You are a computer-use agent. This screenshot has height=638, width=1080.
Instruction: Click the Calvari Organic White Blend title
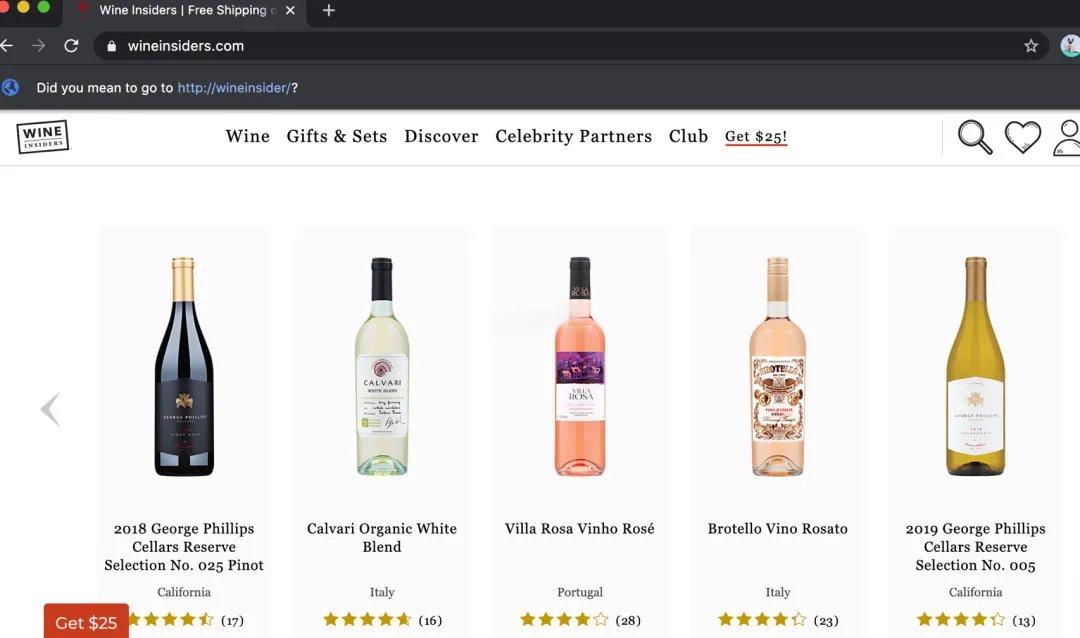[x=382, y=537]
